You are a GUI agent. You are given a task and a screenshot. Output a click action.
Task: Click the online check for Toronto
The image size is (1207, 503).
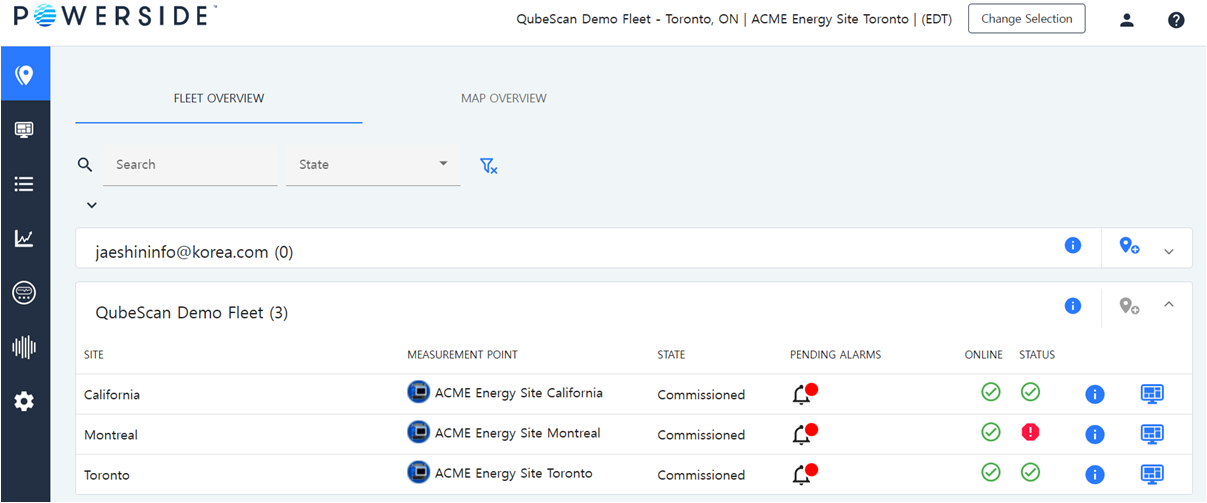[991, 472]
